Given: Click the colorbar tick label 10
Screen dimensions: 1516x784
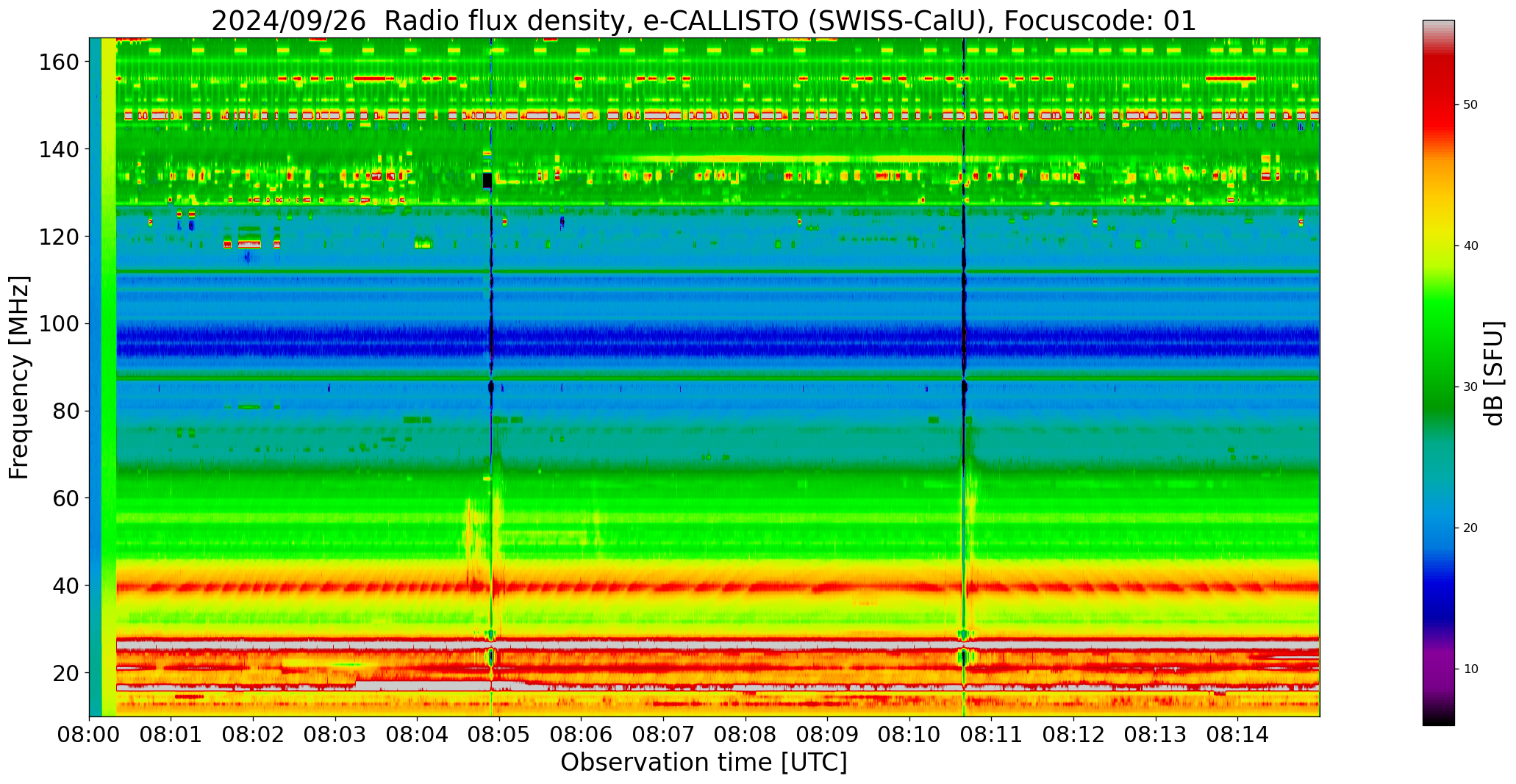Looking at the screenshot, I should [1470, 669].
